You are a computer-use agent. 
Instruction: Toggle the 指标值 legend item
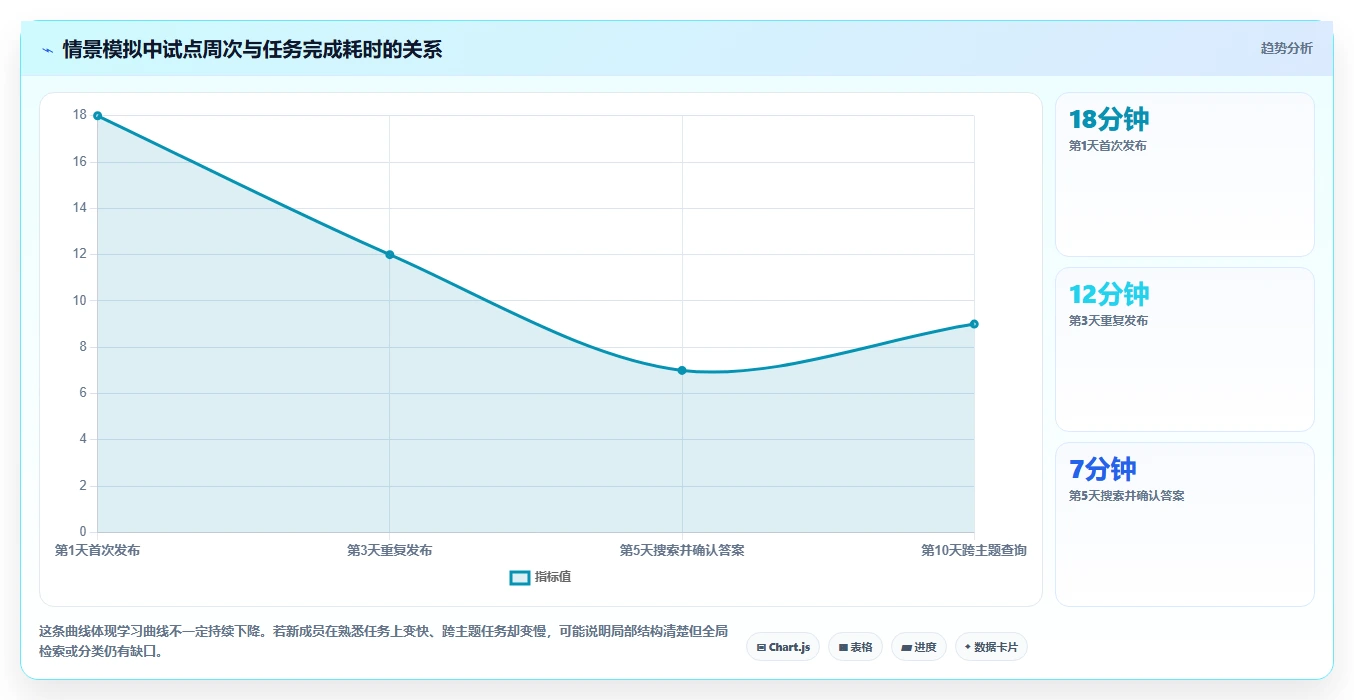540,577
